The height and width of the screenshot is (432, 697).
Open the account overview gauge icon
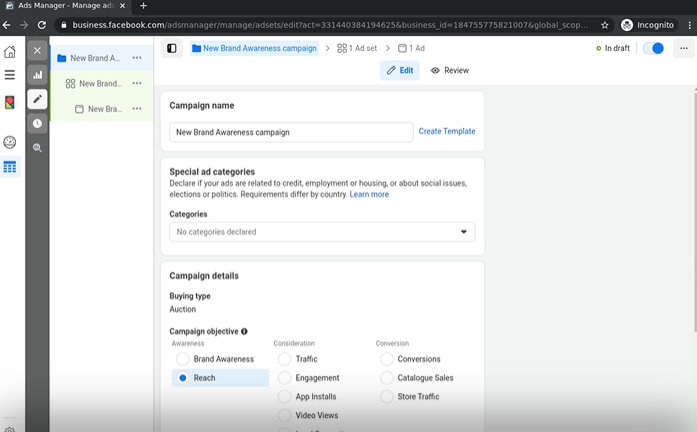pos(10,142)
